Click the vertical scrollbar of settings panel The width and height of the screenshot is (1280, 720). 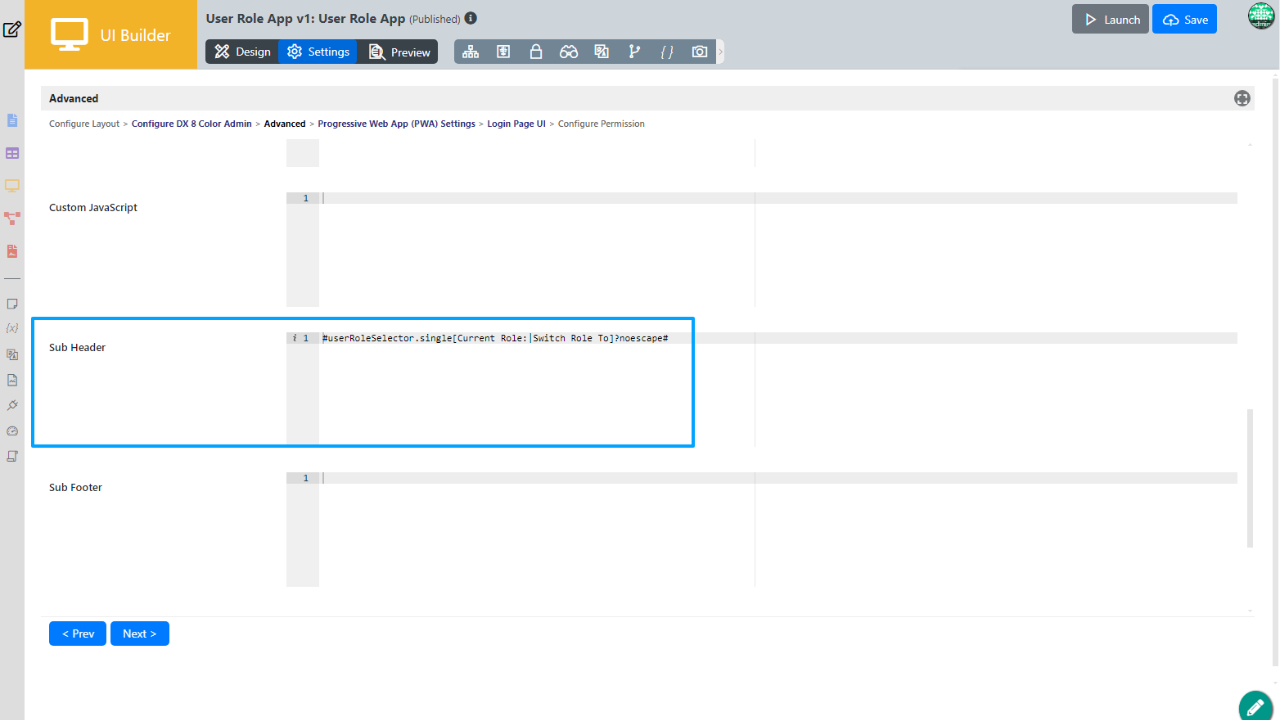point(1250,478)
